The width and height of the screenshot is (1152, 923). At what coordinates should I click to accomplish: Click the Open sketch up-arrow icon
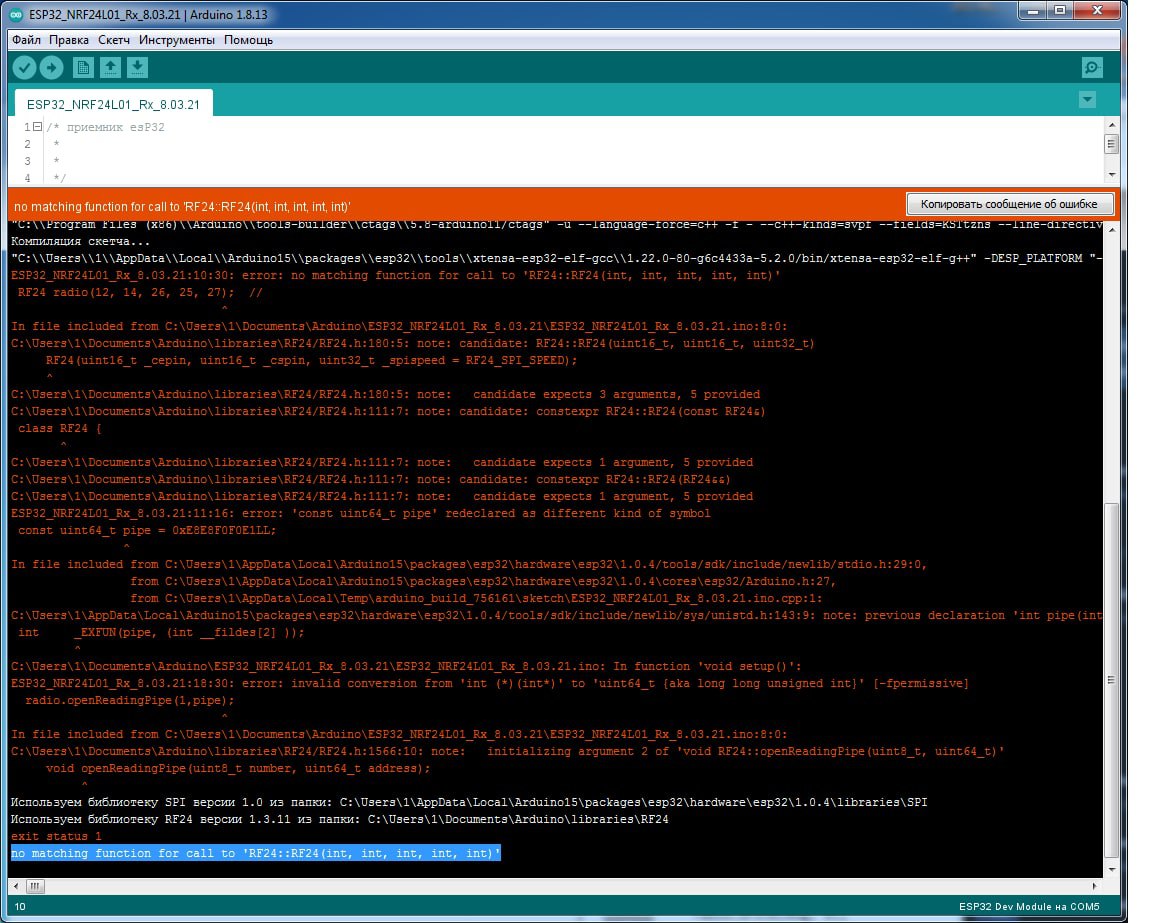pyautogui.click(x=110, y=68)
